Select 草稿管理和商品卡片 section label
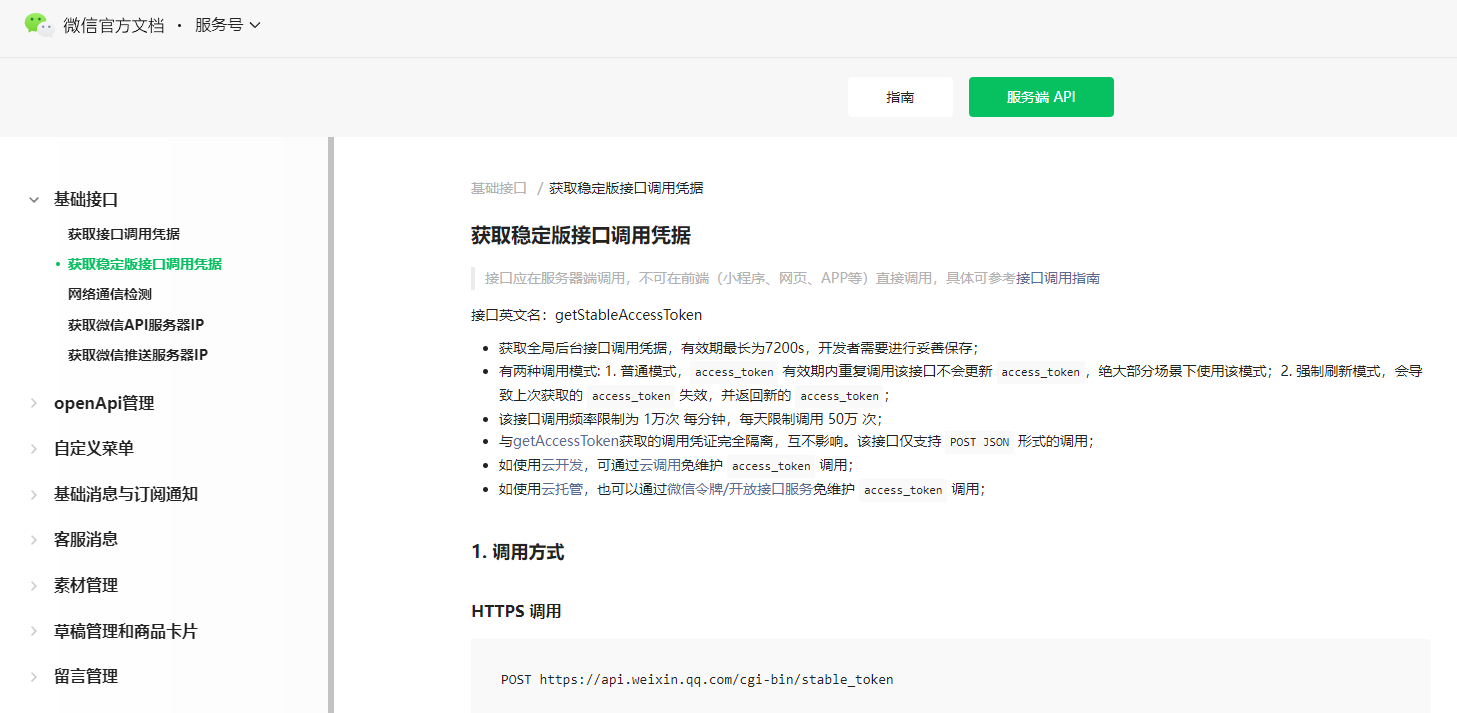 click(126, 632)
